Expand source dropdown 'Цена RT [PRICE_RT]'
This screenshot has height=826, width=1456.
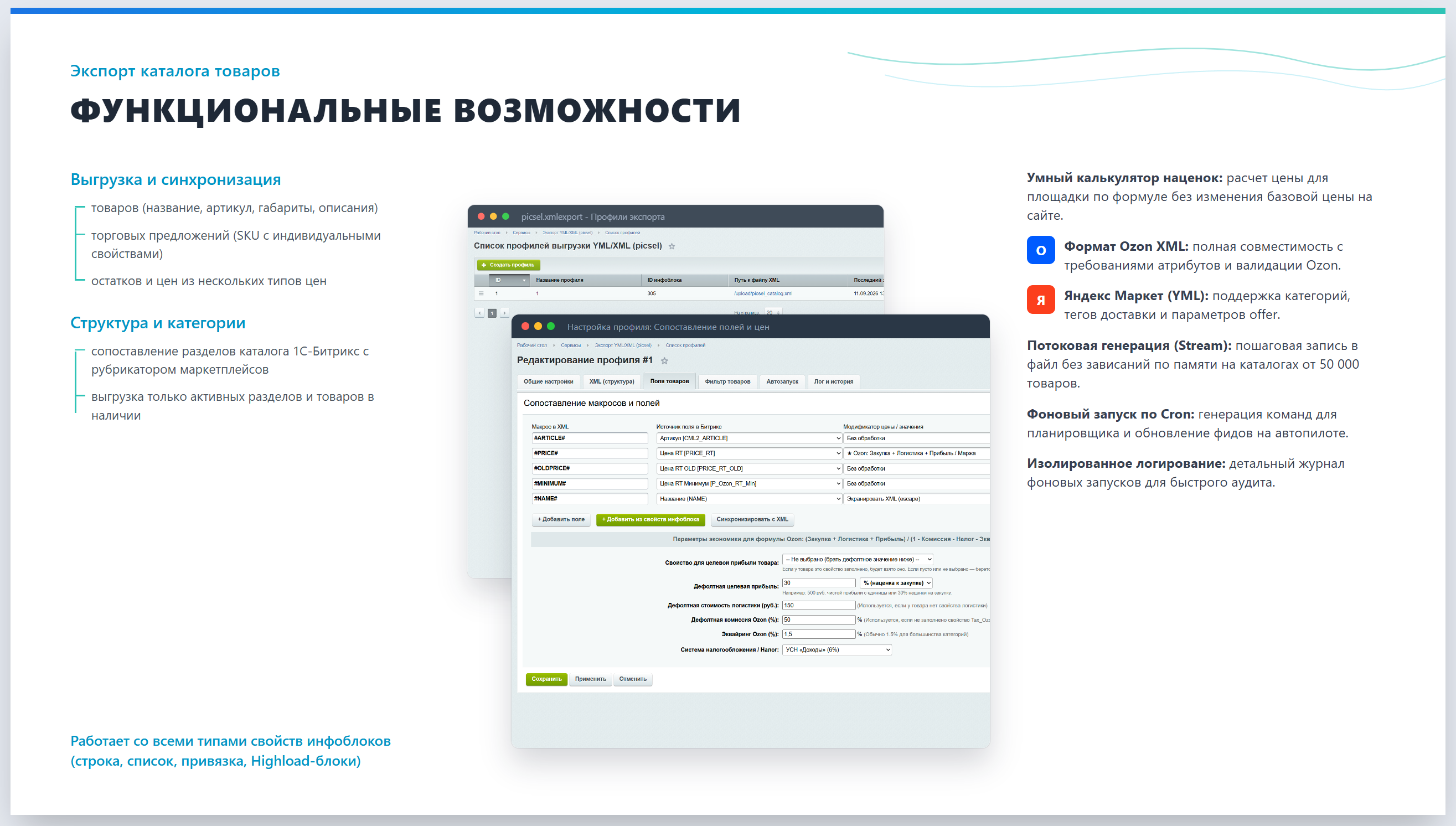(x=748, y=453)
